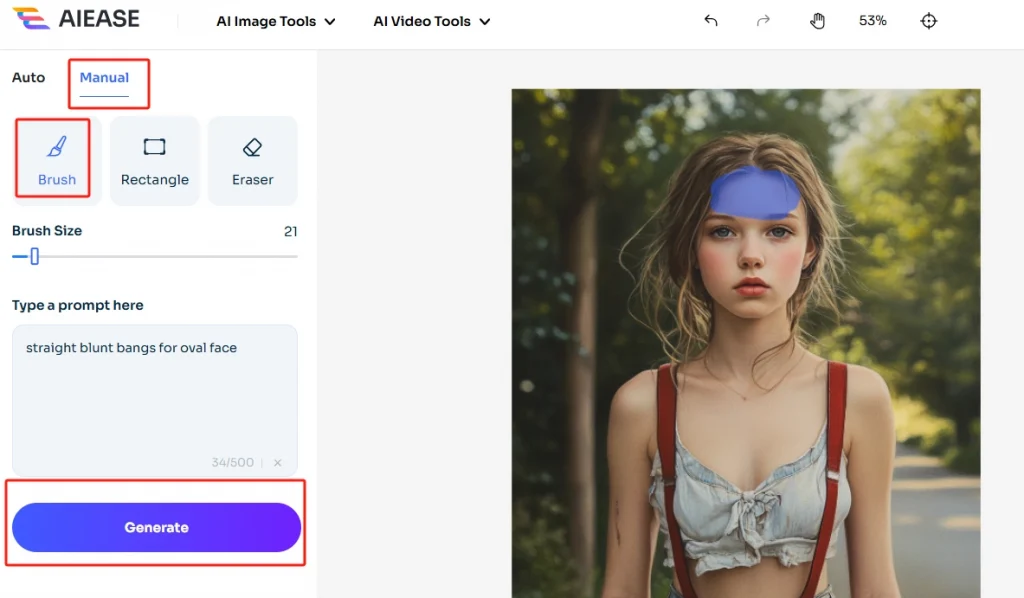This screenshot has height=598, width=1024.
Task: Click the far right end of Brush Size track
Action: click(295, 257)
